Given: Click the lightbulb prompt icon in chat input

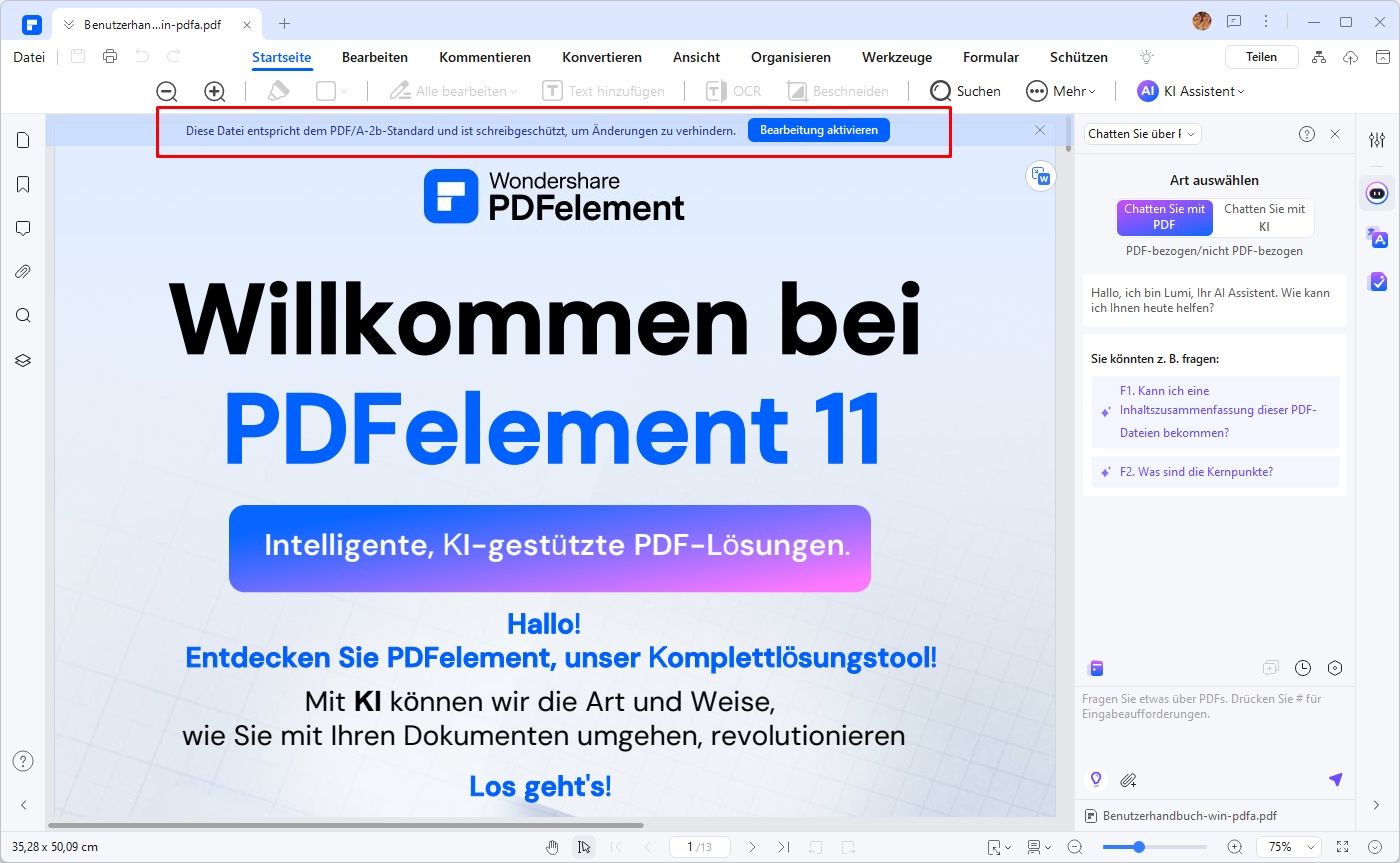Looking at the screenshot, I should click(1096, 779).
